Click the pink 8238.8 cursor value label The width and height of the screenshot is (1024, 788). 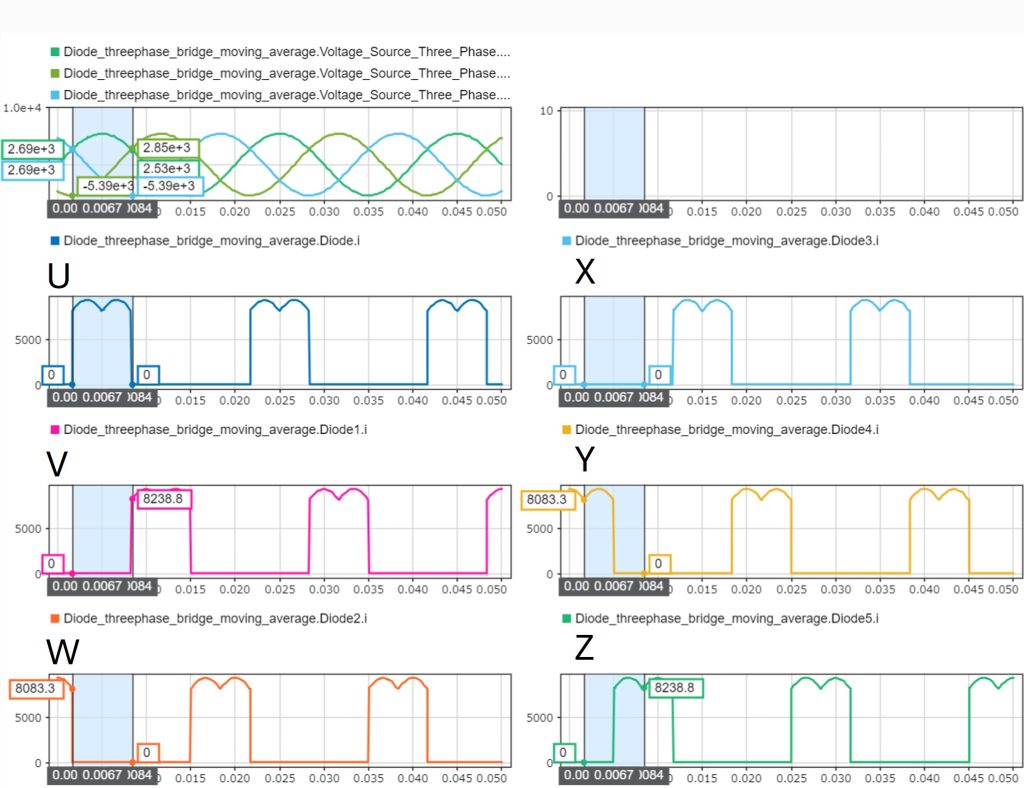(163, 497)
